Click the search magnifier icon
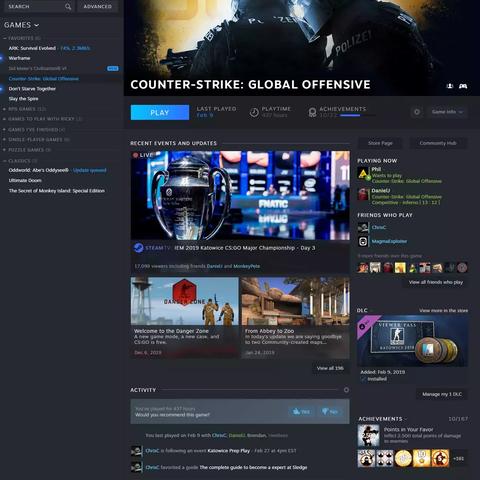Viewport: 480px width, 480px height. 68,6
